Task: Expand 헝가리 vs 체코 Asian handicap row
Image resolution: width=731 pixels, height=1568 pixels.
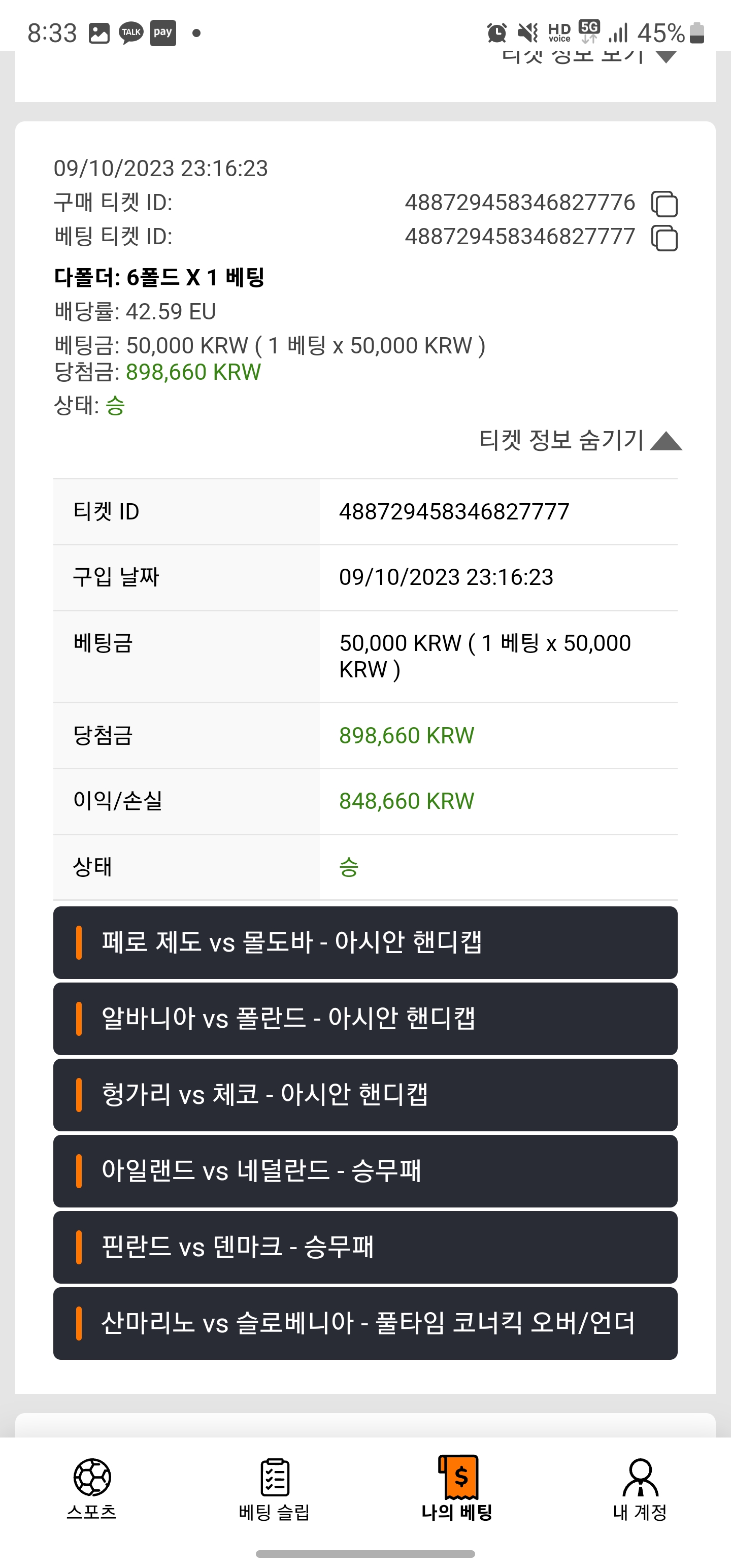Action: [x=365, y=1094]
